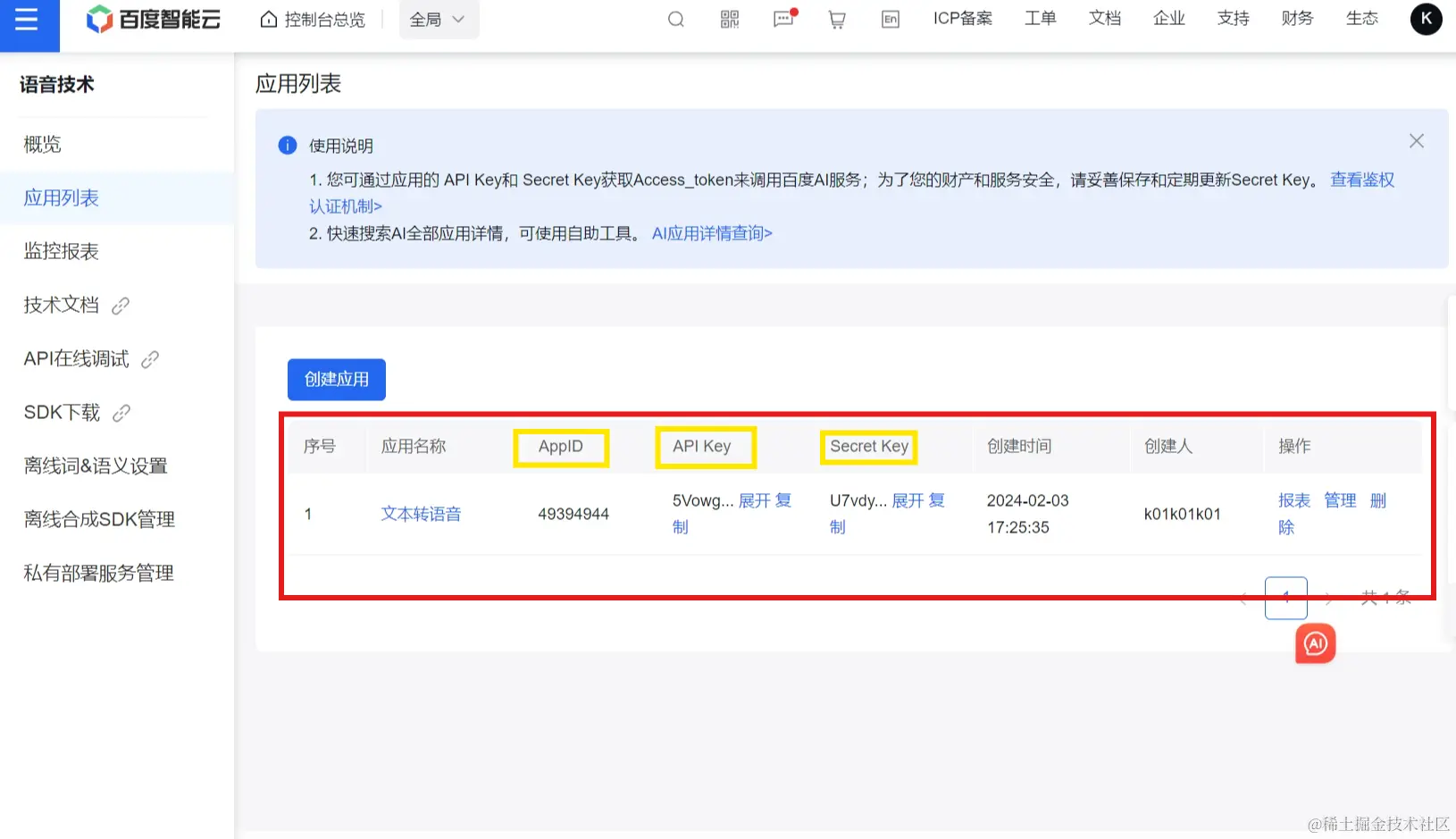Viewport: 1456px width, 839px height.
Task: Click the 语音技术 sidebar heading
Action: pyautogui.click(x=57, y=85)
